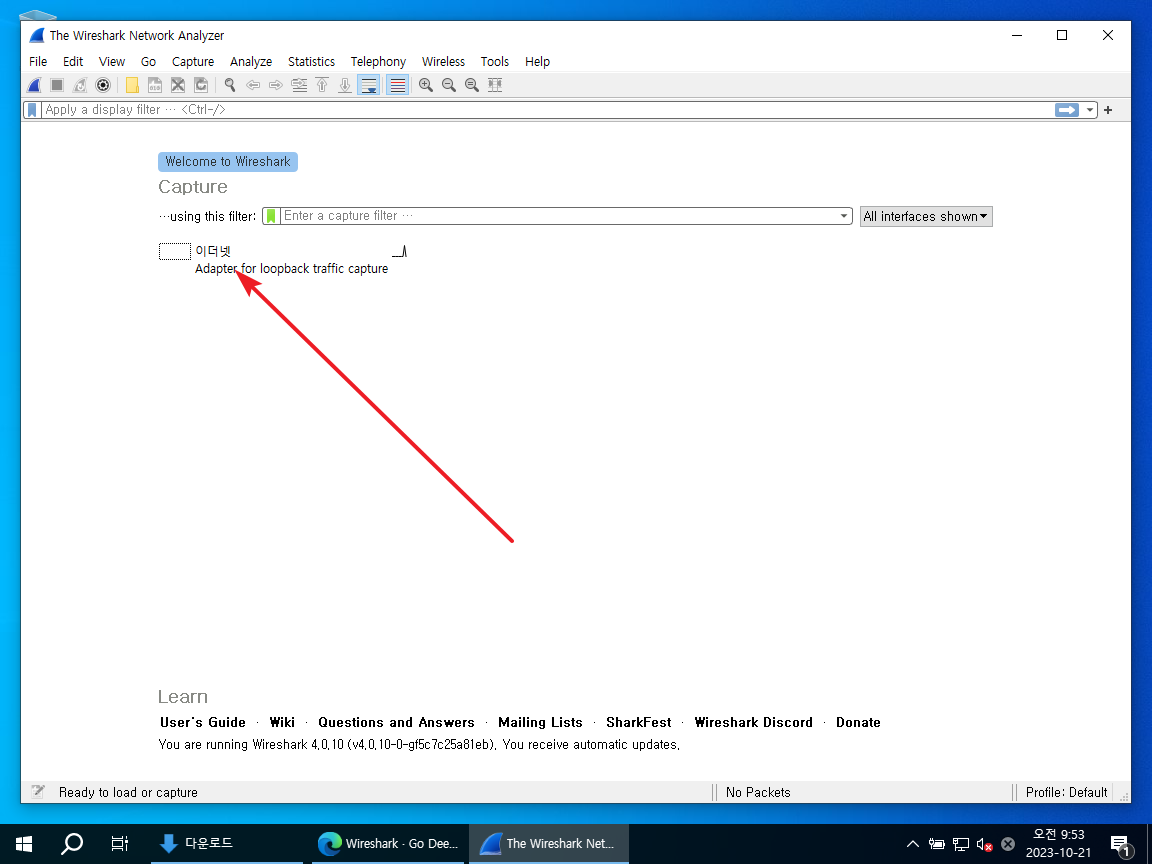Restart the current capture icon
Screen dimensions: 1152x864
click(79, 85)
